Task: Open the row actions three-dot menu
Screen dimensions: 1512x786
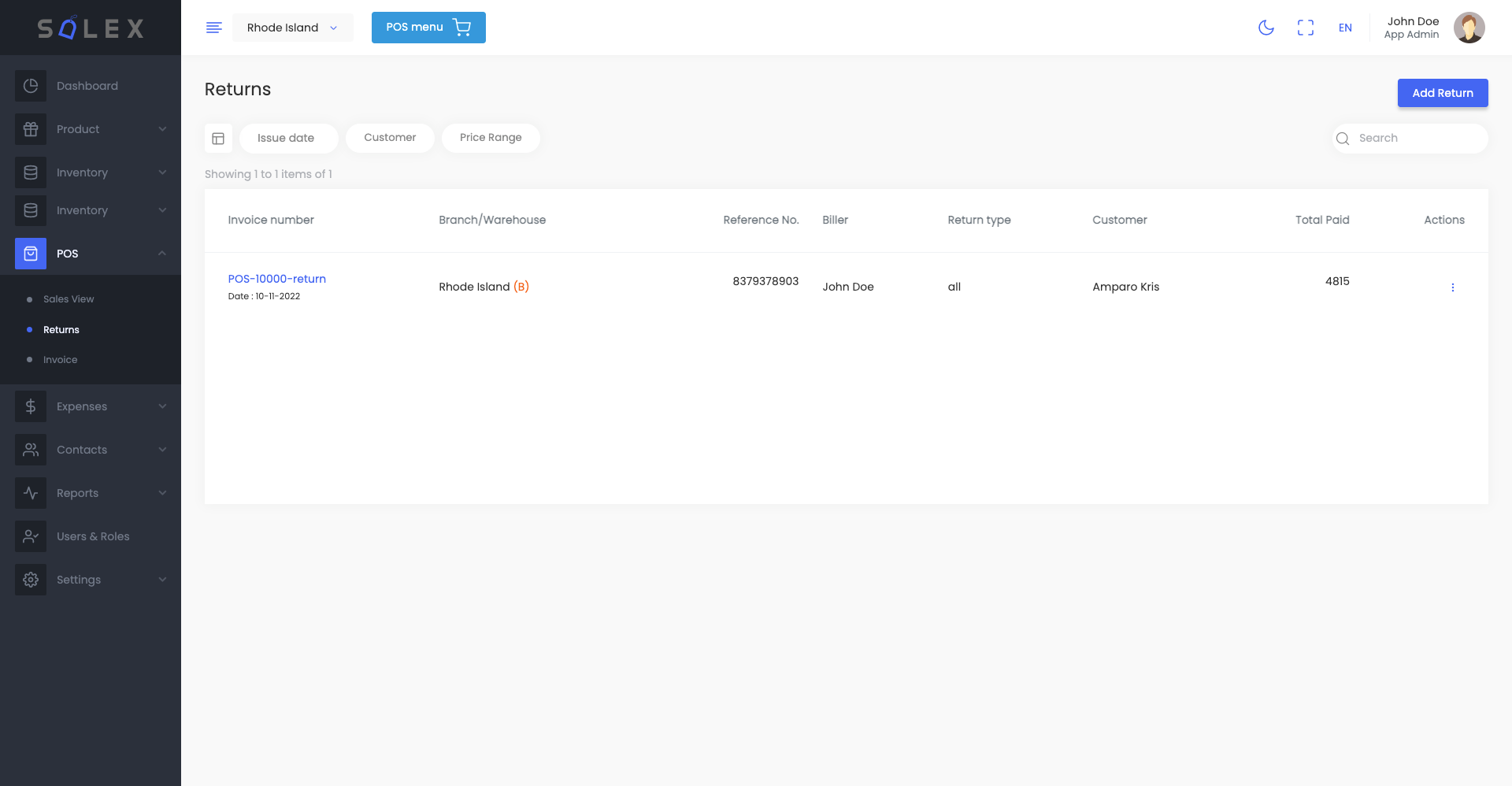Action: 1453,287
